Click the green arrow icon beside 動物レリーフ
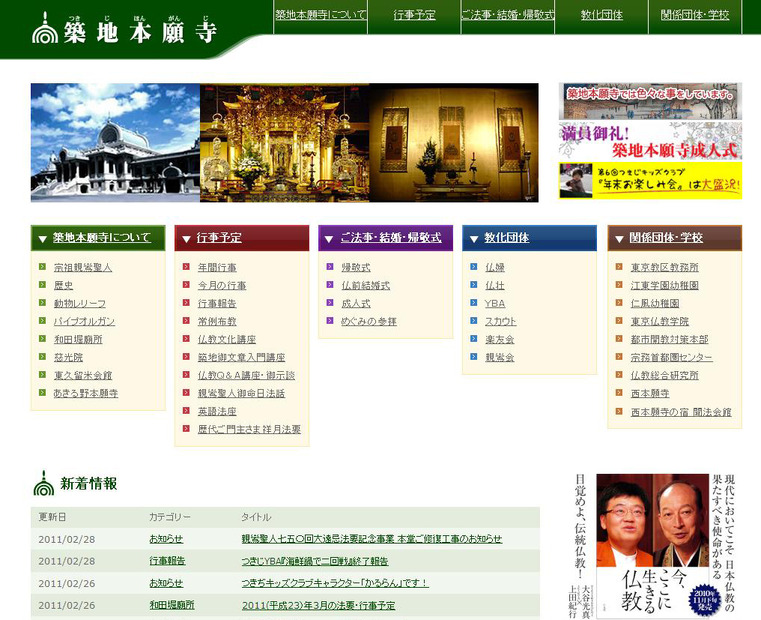 pos(42,302)
